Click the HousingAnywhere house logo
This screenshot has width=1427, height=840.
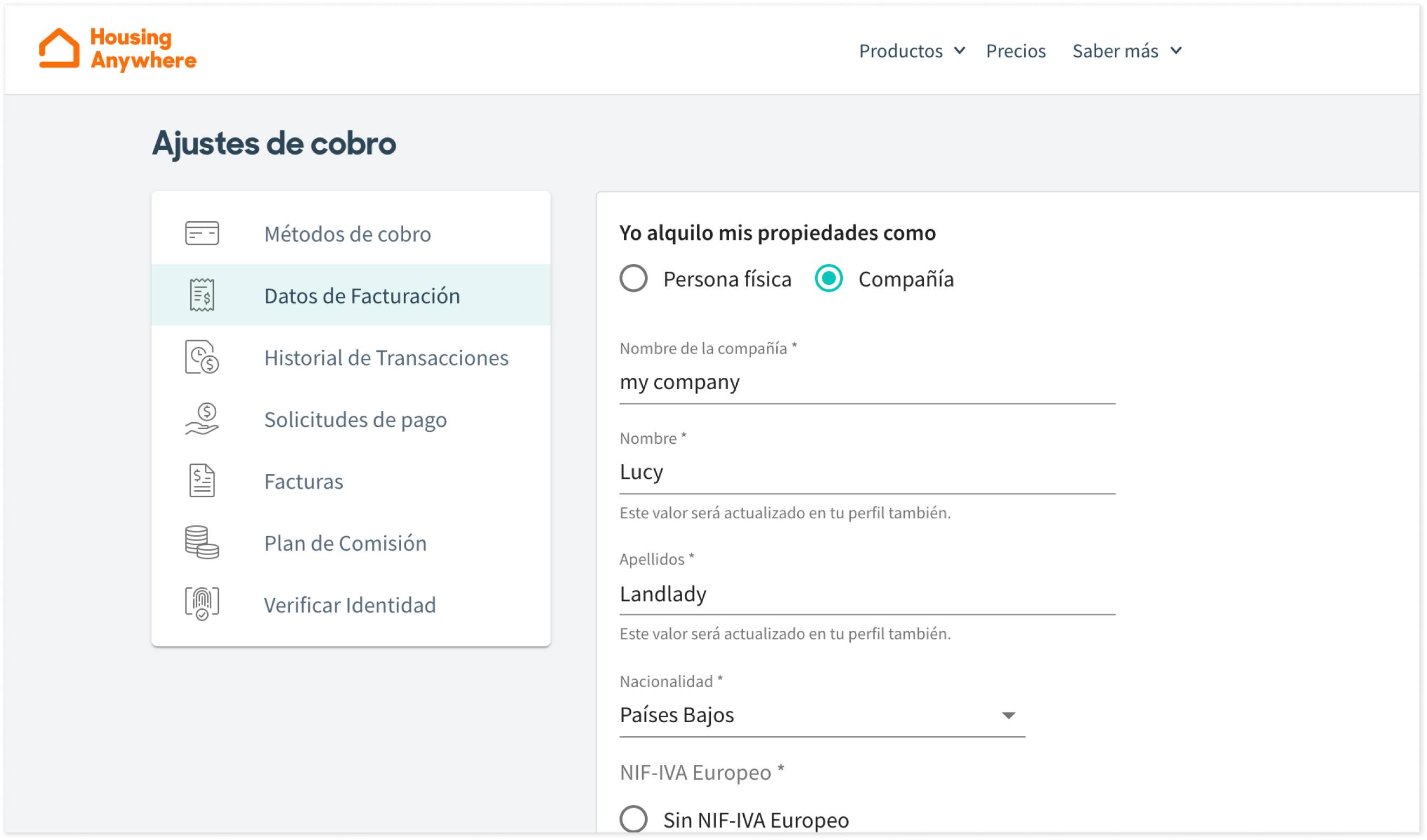59,48
